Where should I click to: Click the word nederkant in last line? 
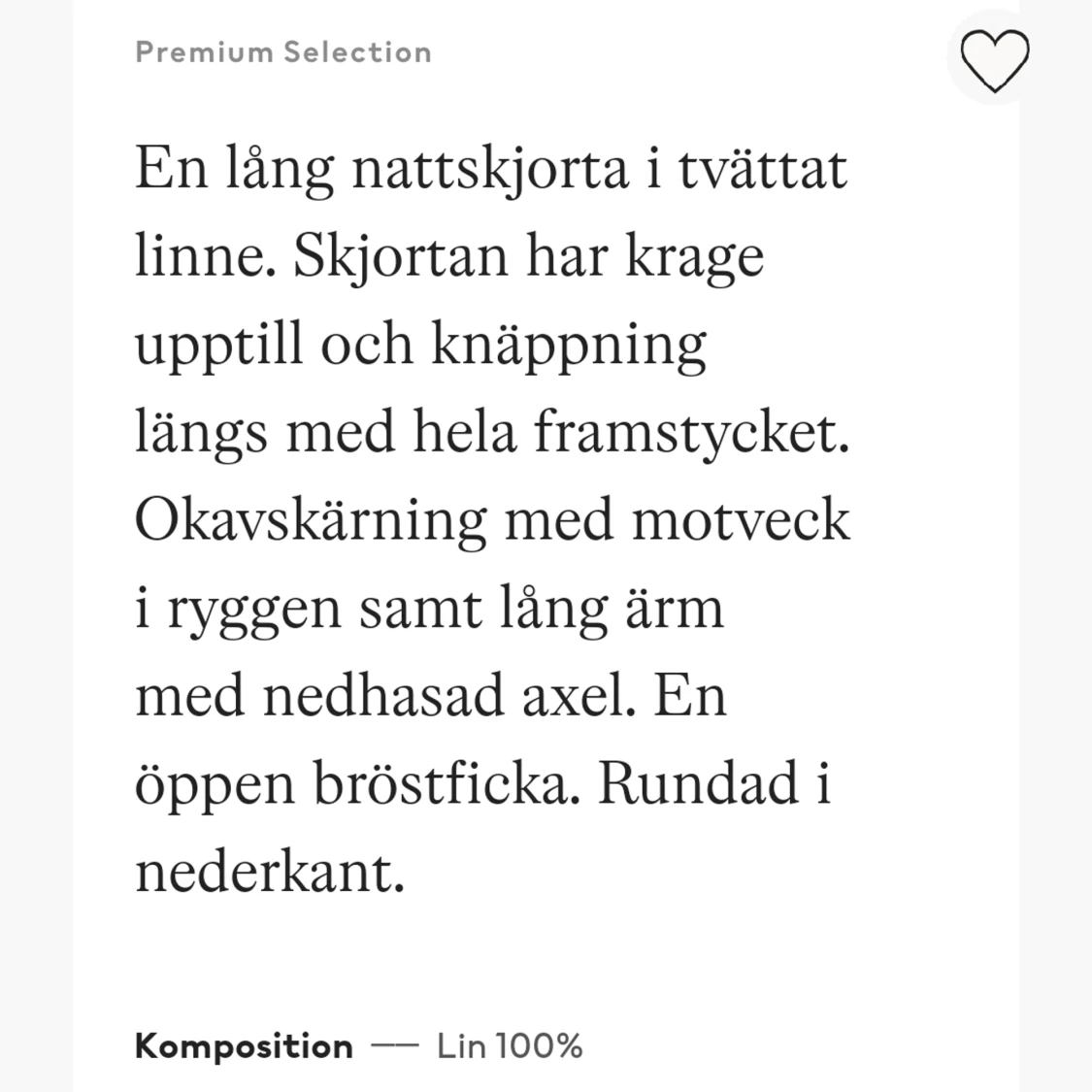pyautogui.click(x=270, y=872)
